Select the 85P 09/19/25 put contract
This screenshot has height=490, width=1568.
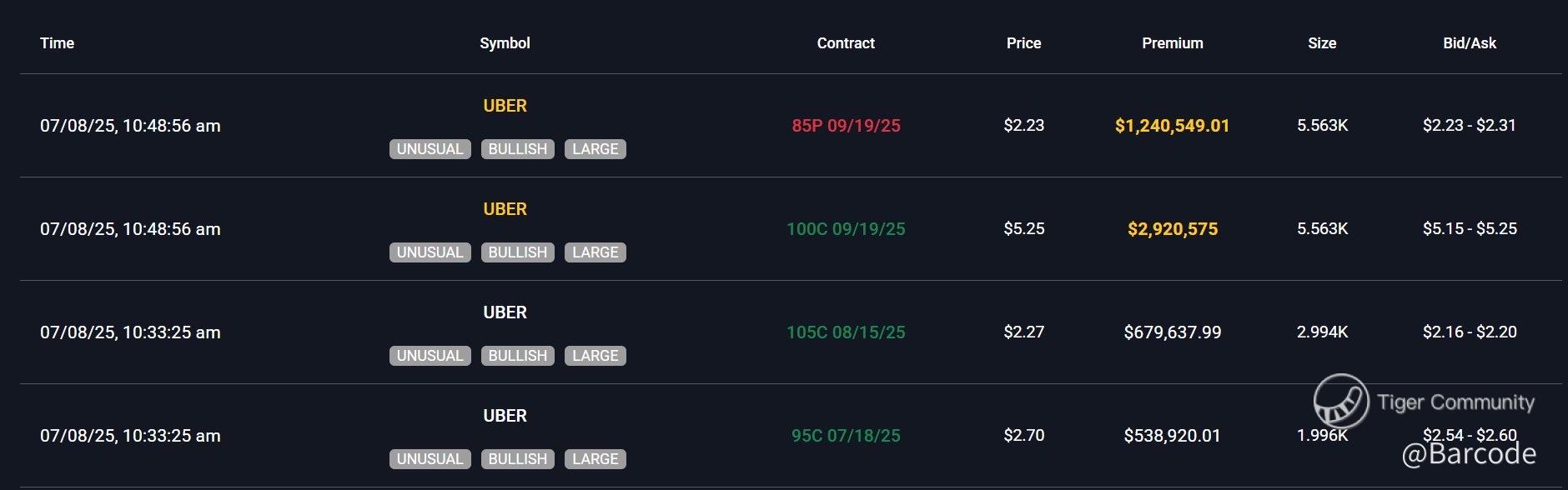coord(846,126)
